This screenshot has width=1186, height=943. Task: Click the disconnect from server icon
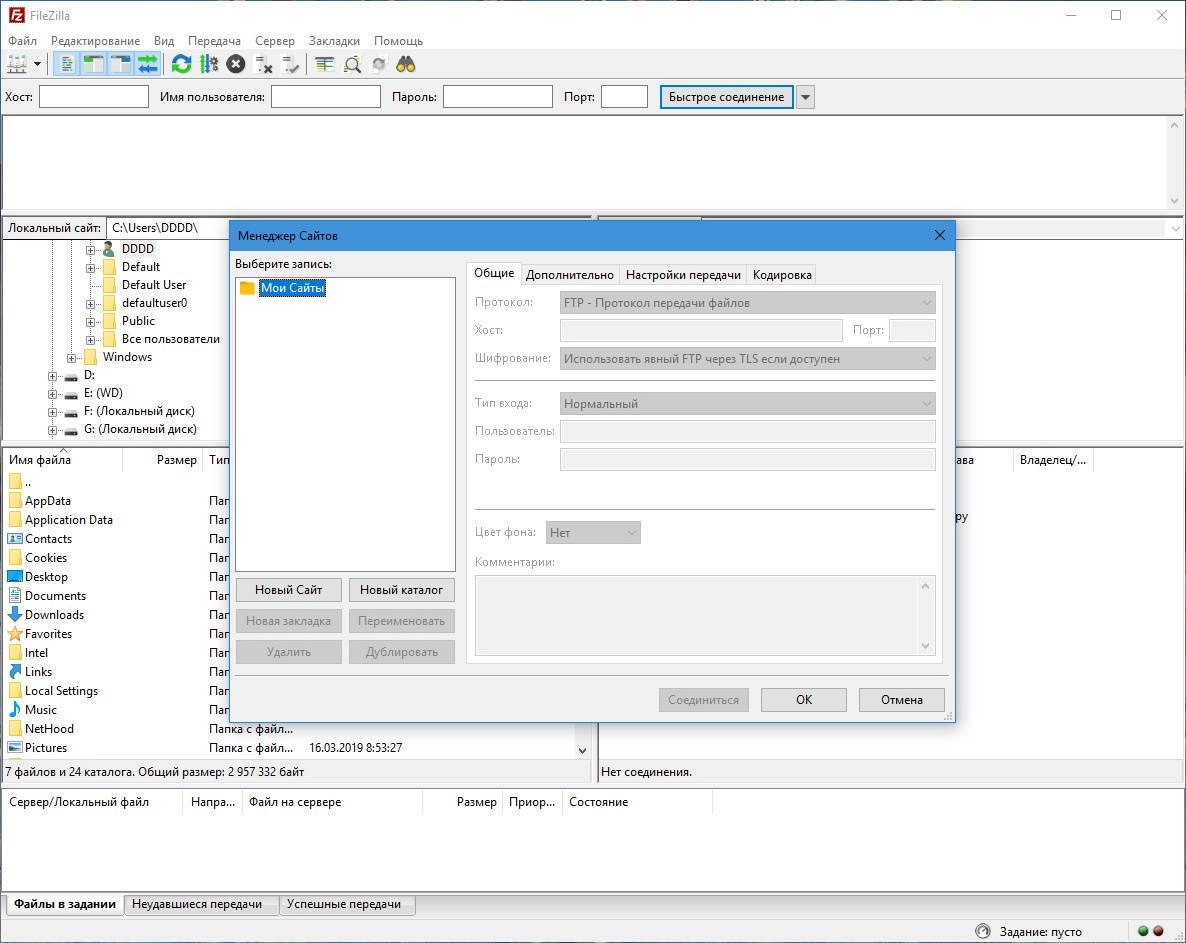[x=263, y=64]
